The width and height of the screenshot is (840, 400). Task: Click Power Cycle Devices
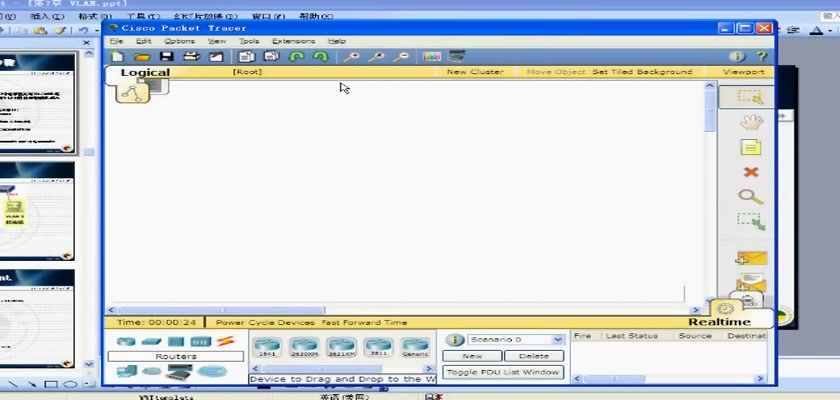(x=265, y=323)
